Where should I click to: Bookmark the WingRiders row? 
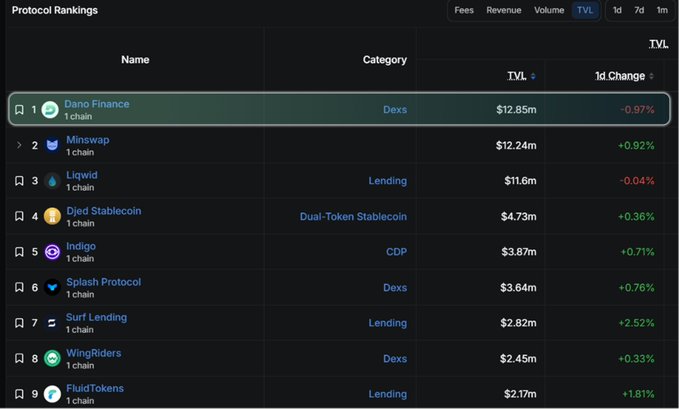pyautogui.click(x=19, y=358)
